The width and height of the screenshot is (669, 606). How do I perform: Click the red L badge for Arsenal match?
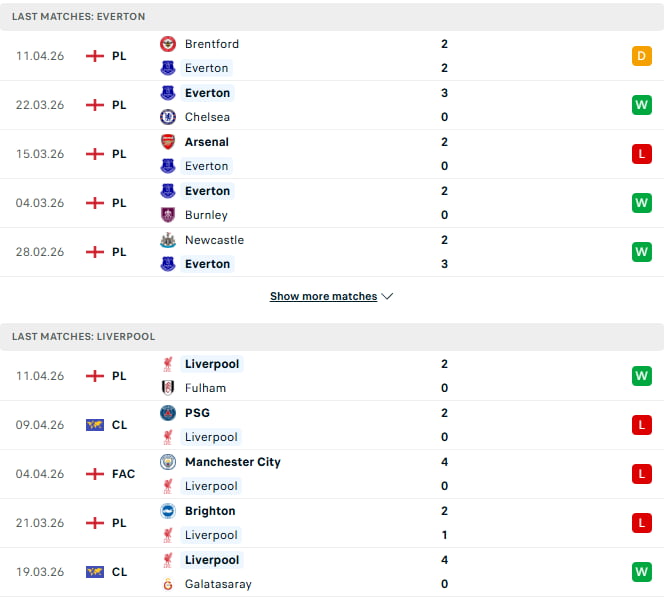click(x=641, y=154)
